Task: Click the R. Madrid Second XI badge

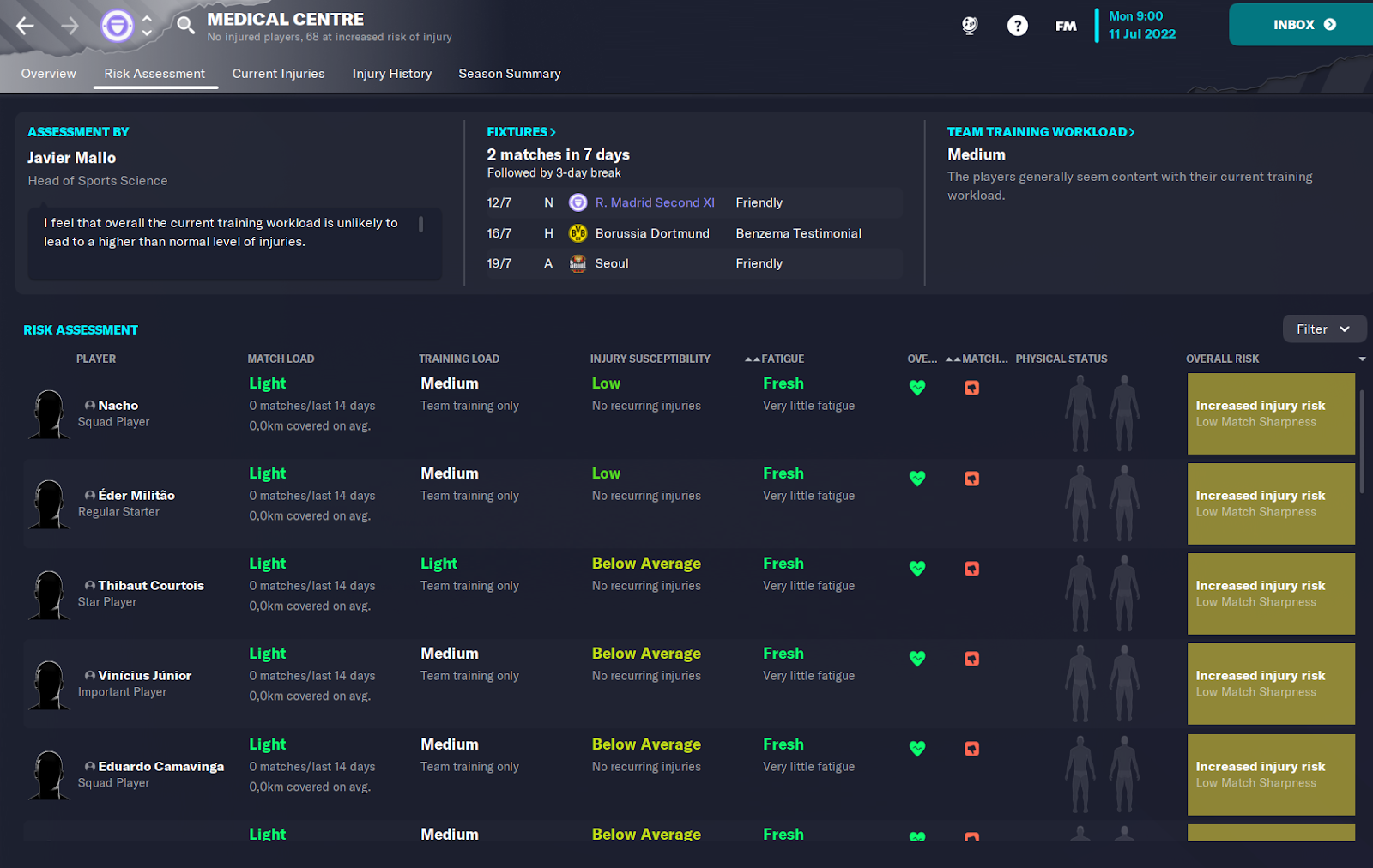Action: point(578,202)
